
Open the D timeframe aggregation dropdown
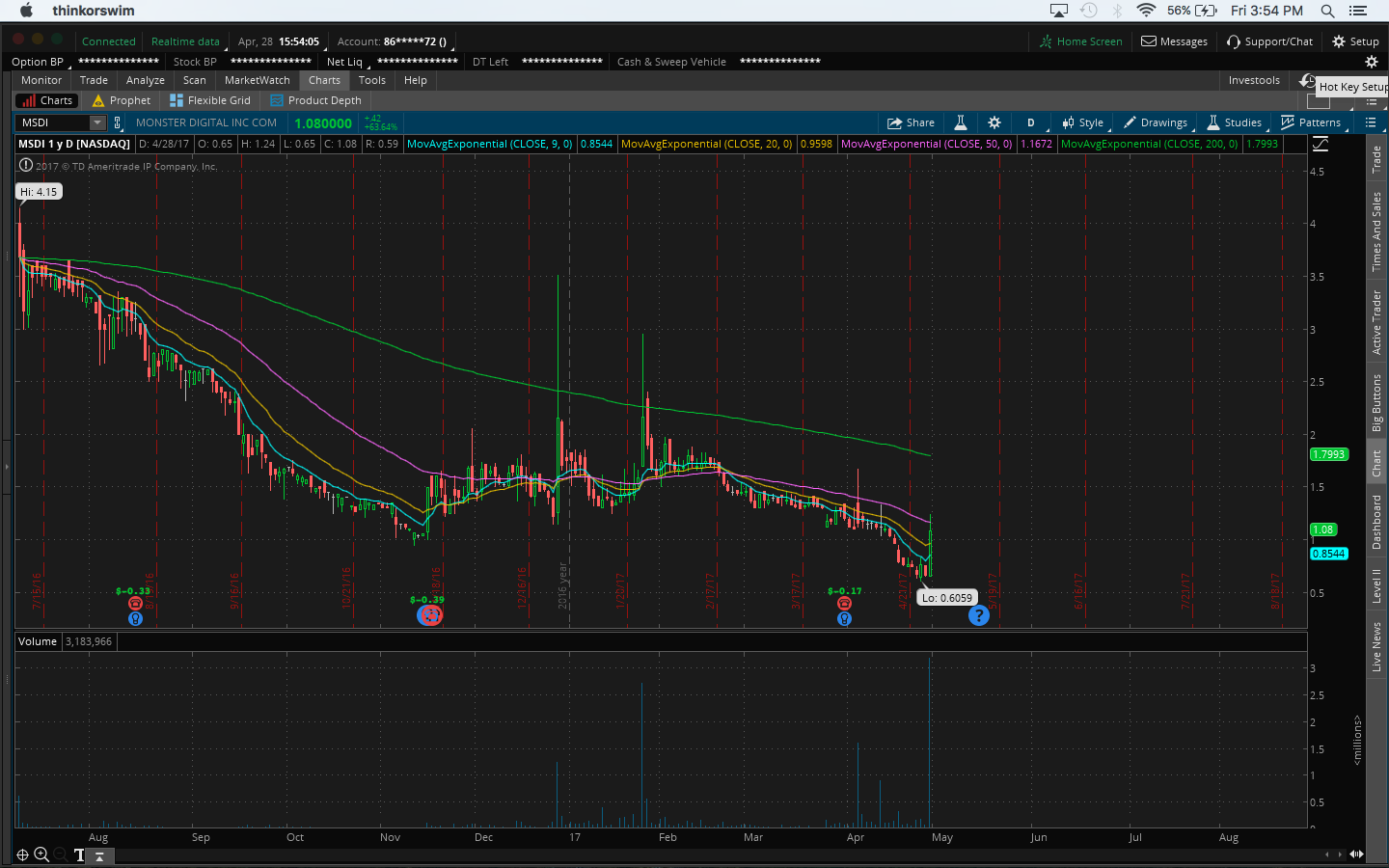pyautogui.click(x=1030, y=122)
